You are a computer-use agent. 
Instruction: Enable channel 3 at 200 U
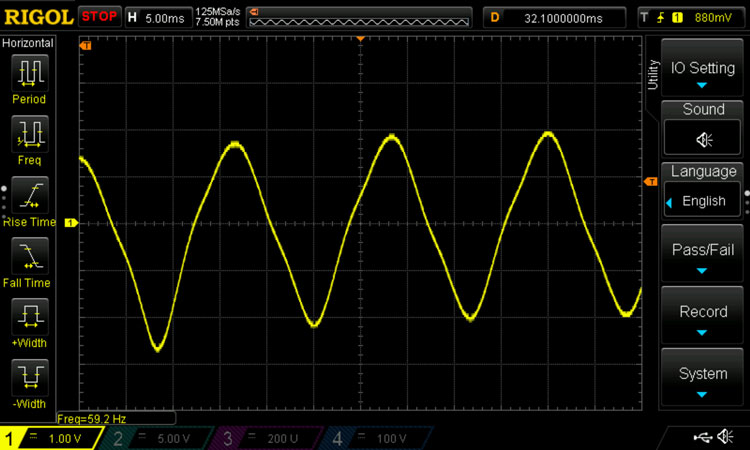270,438
